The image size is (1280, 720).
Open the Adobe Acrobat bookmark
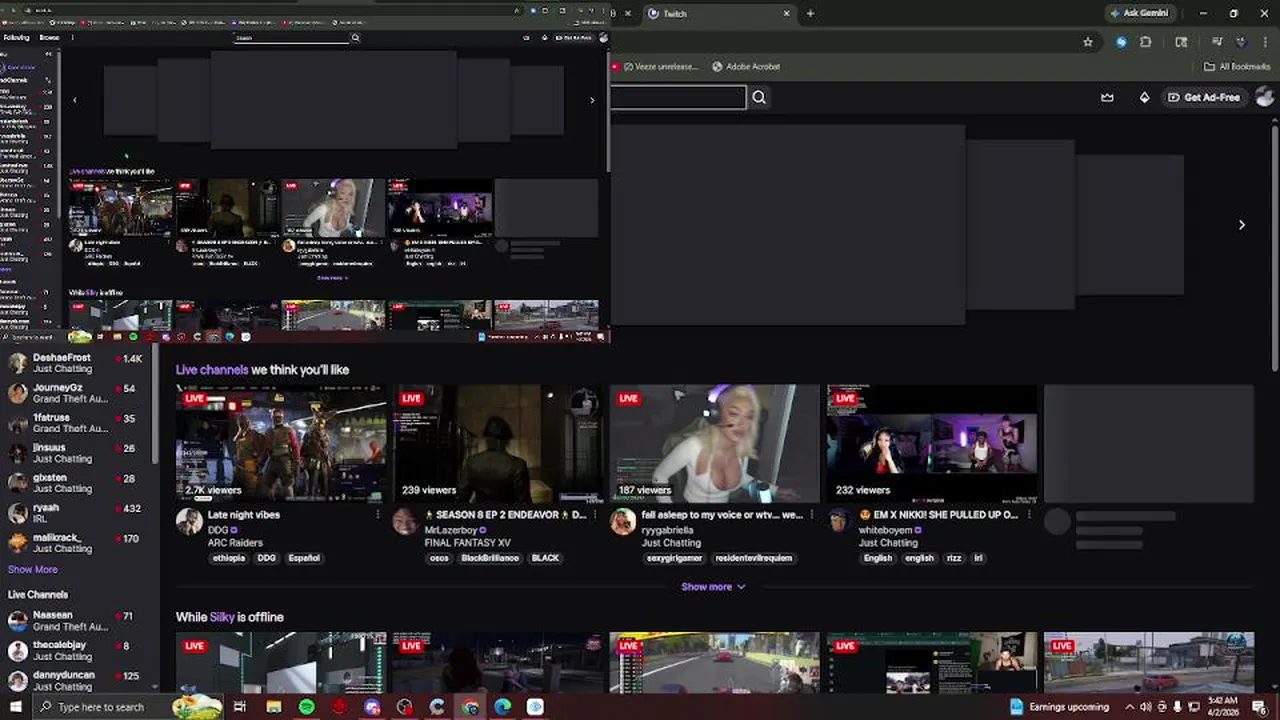pyautogui.click(x=746, y=66)
